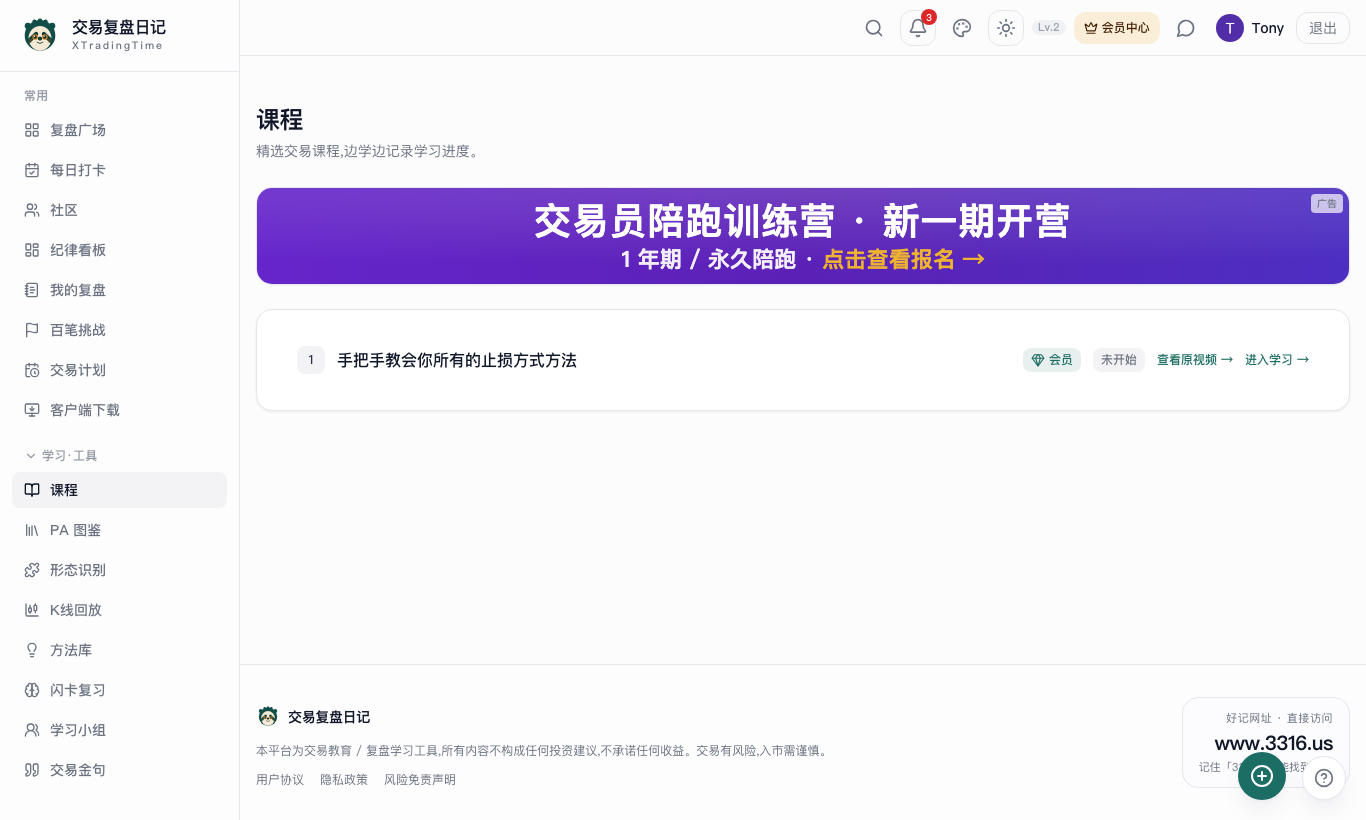Viewport: 1366px width, 820px height.
Task: Click the green plus floating button
Action: pyautogui.click(x=1262, y=776)
